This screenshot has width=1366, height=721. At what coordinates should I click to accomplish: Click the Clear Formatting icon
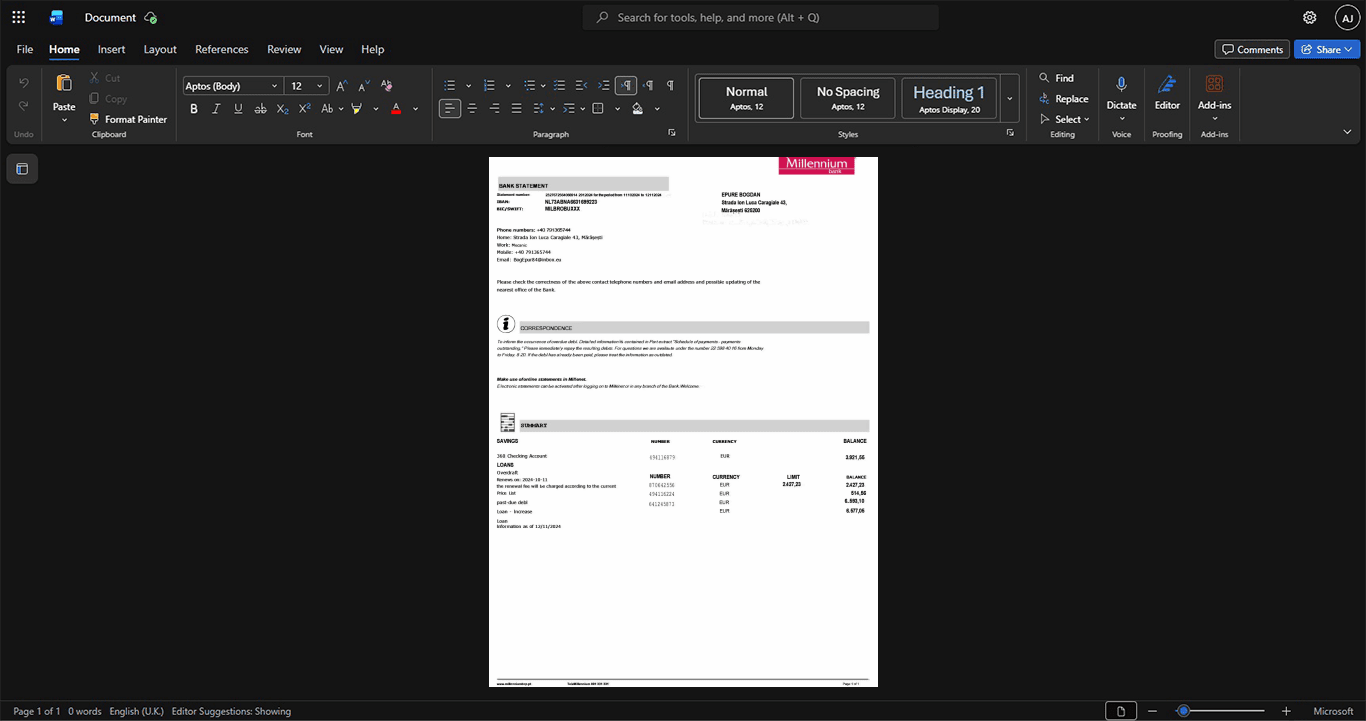(x=387, y=86)
